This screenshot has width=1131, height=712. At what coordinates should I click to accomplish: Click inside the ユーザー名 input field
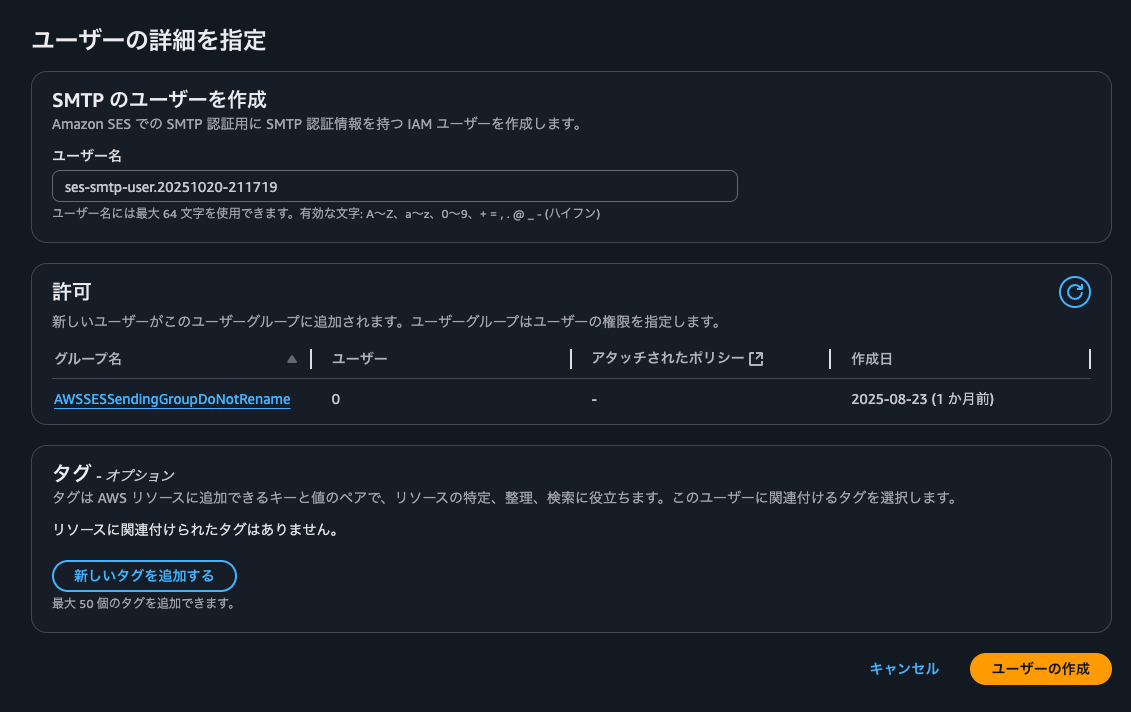395,186
